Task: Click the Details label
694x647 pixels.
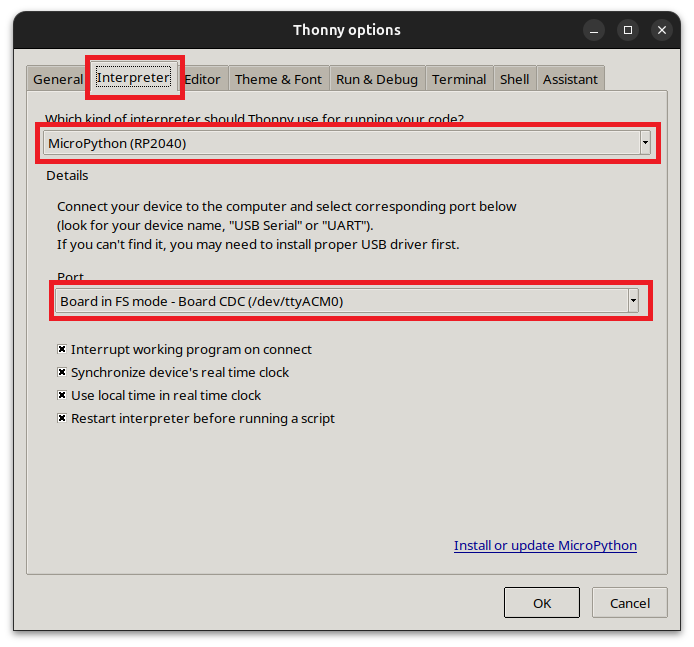Action: tap(67, 176)
